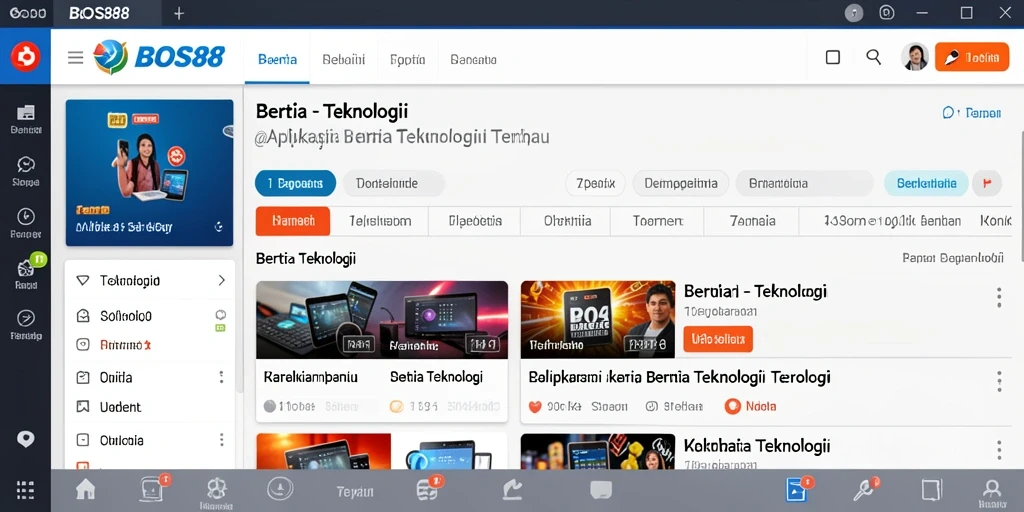Click the red flag pill button
1024x512 pixels.
987,184
